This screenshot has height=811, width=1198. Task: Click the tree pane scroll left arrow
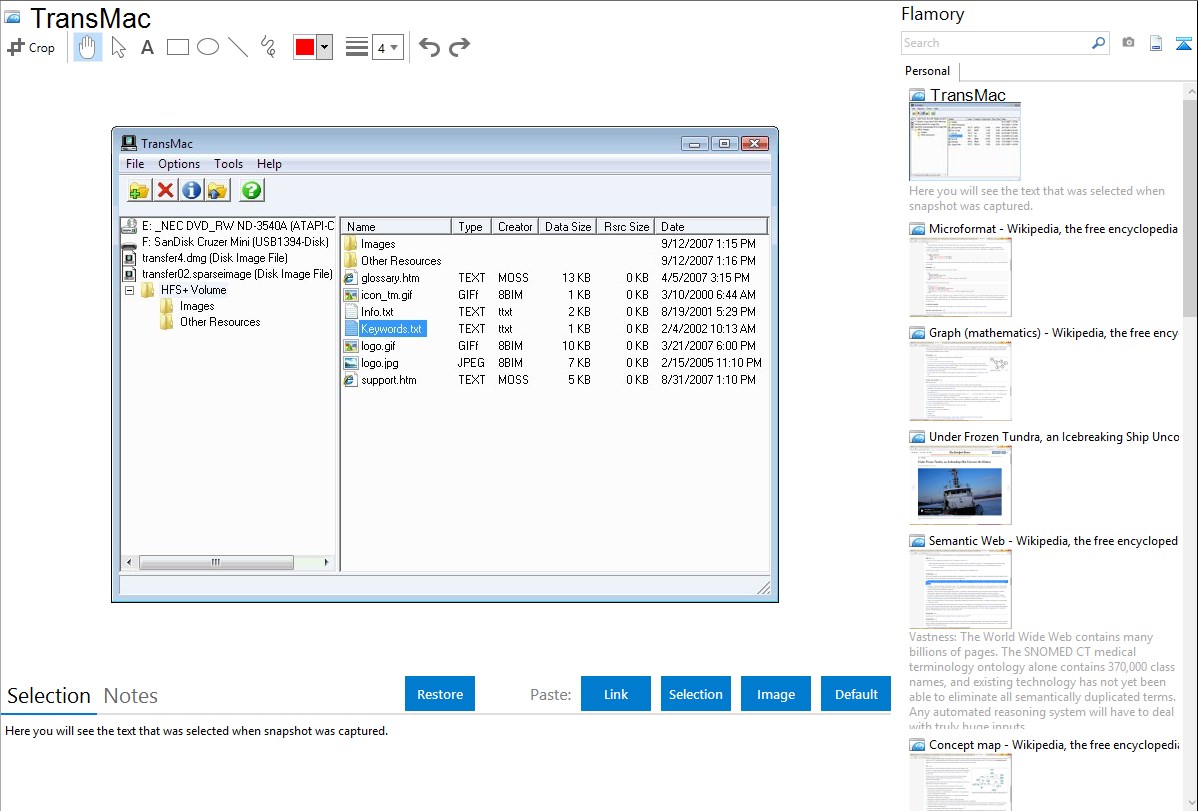(x=129, y=563)
